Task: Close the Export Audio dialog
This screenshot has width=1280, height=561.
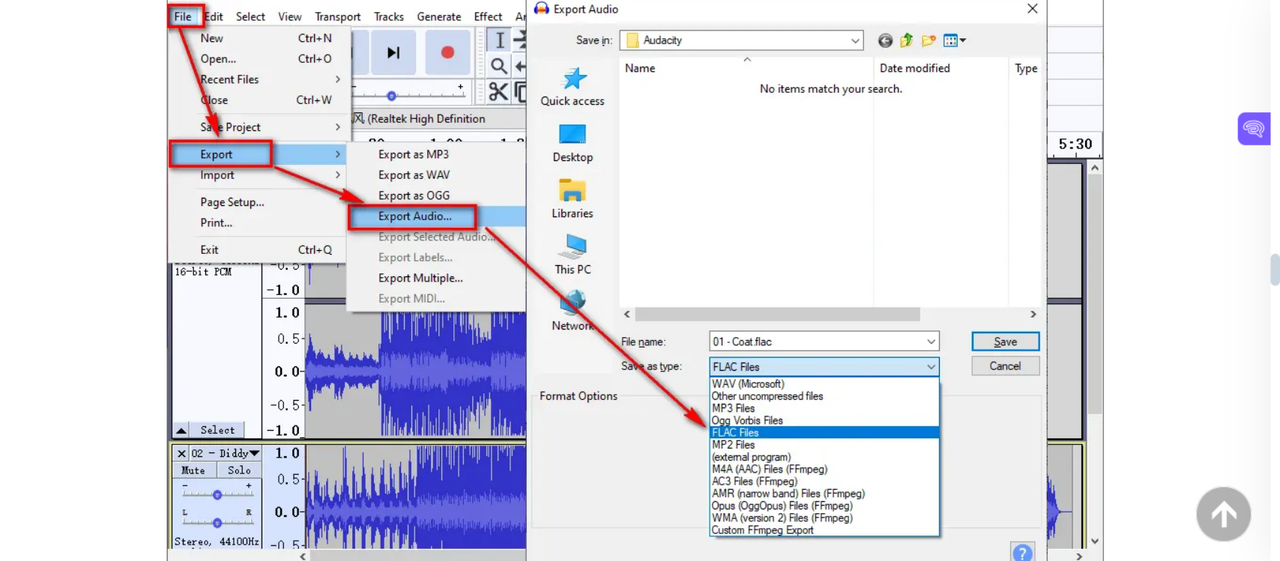Action: pyautogui.click(x=1032, y=9)
